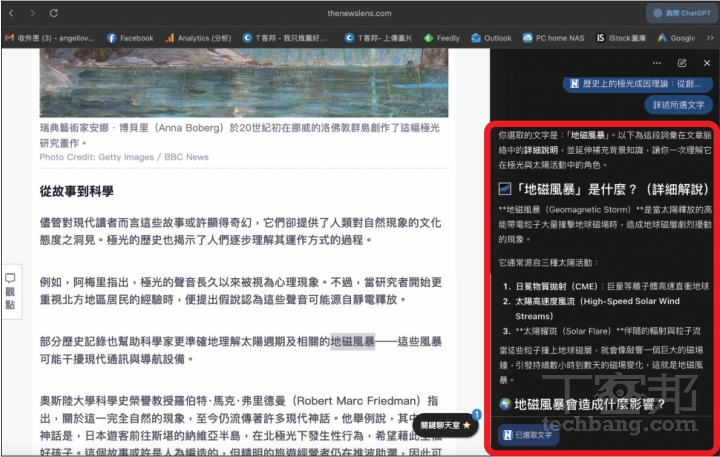Click the 太陽耀斑 (Solar Flare) list item

point(602,331)
